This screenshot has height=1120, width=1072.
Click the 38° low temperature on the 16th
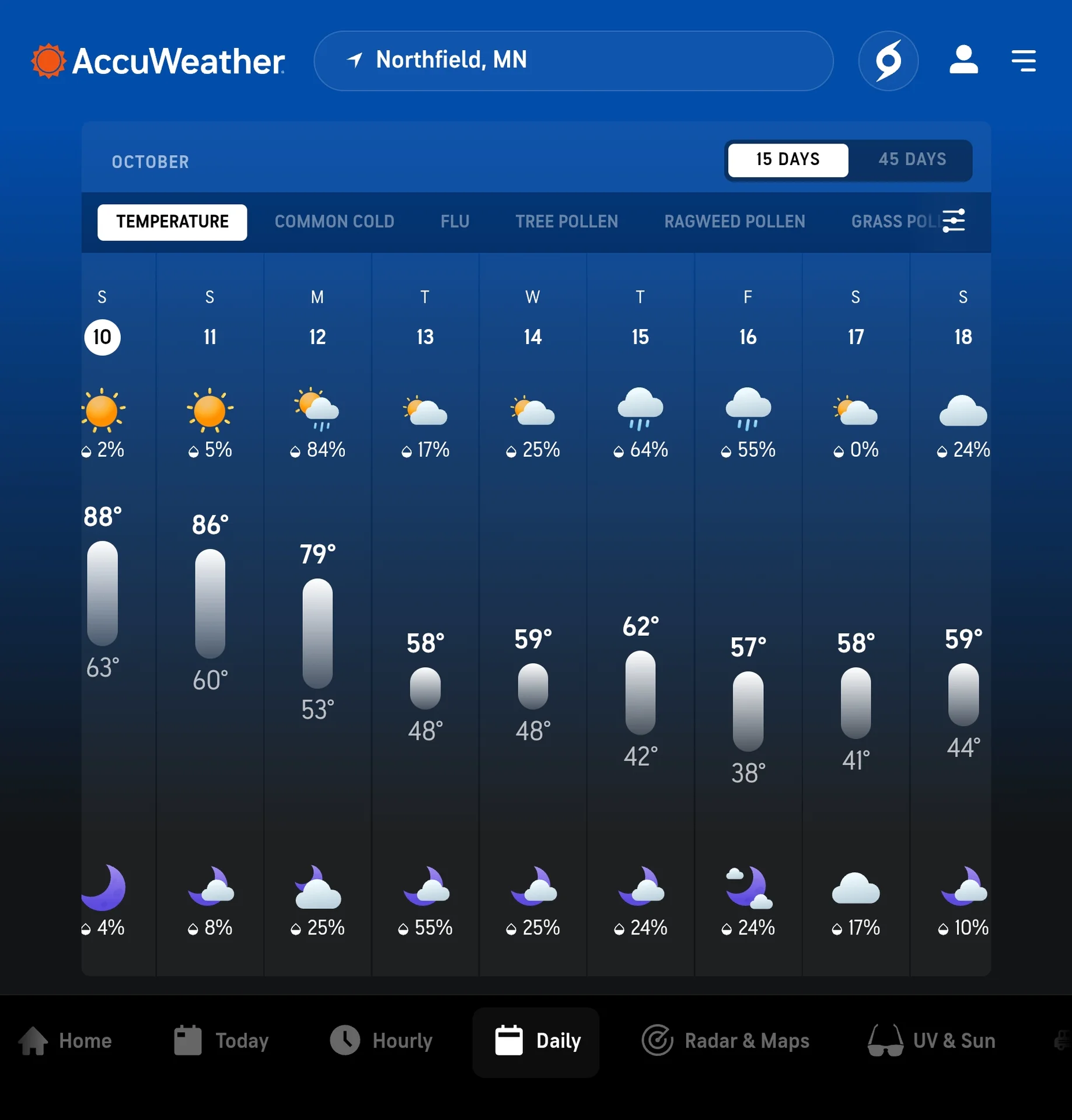pyautogui.click(x=748, y=773)
